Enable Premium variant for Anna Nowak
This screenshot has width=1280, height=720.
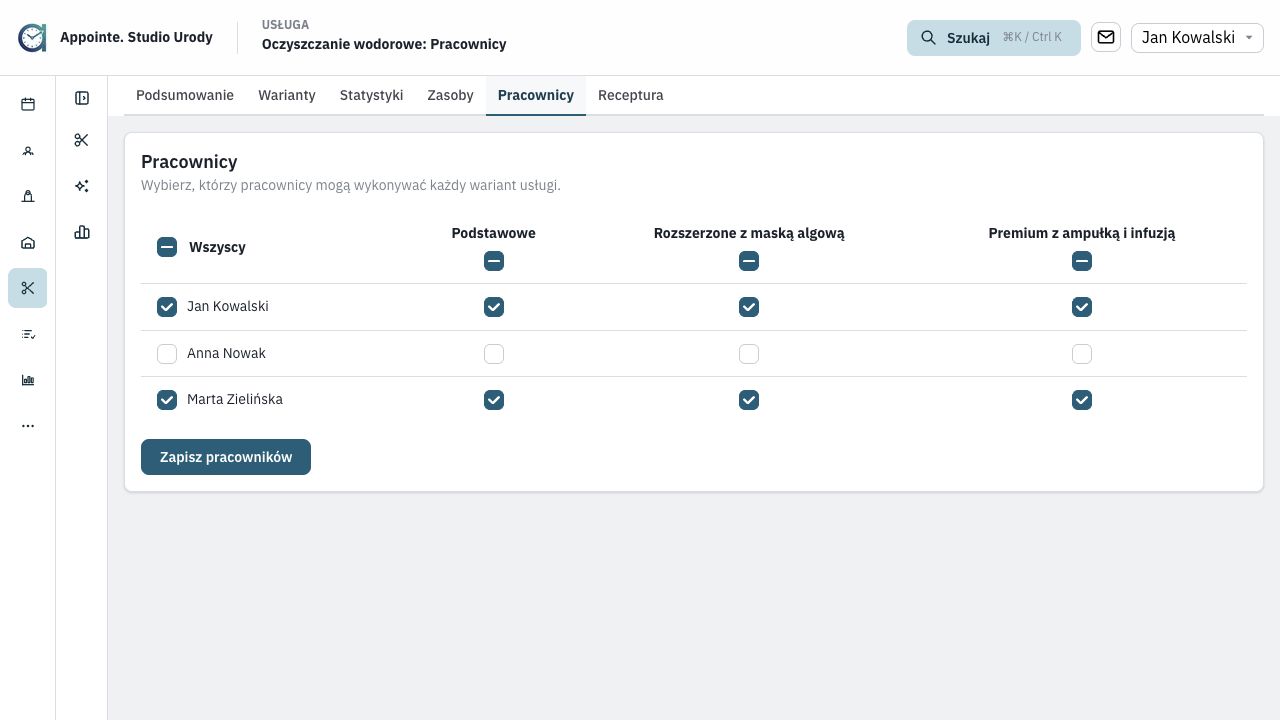[1082, 354]
